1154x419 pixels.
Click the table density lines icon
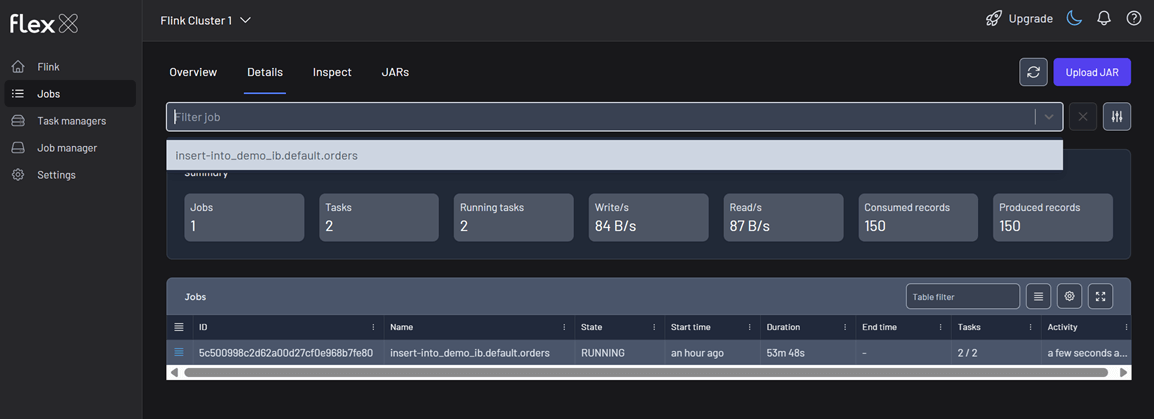(1038, 296)
